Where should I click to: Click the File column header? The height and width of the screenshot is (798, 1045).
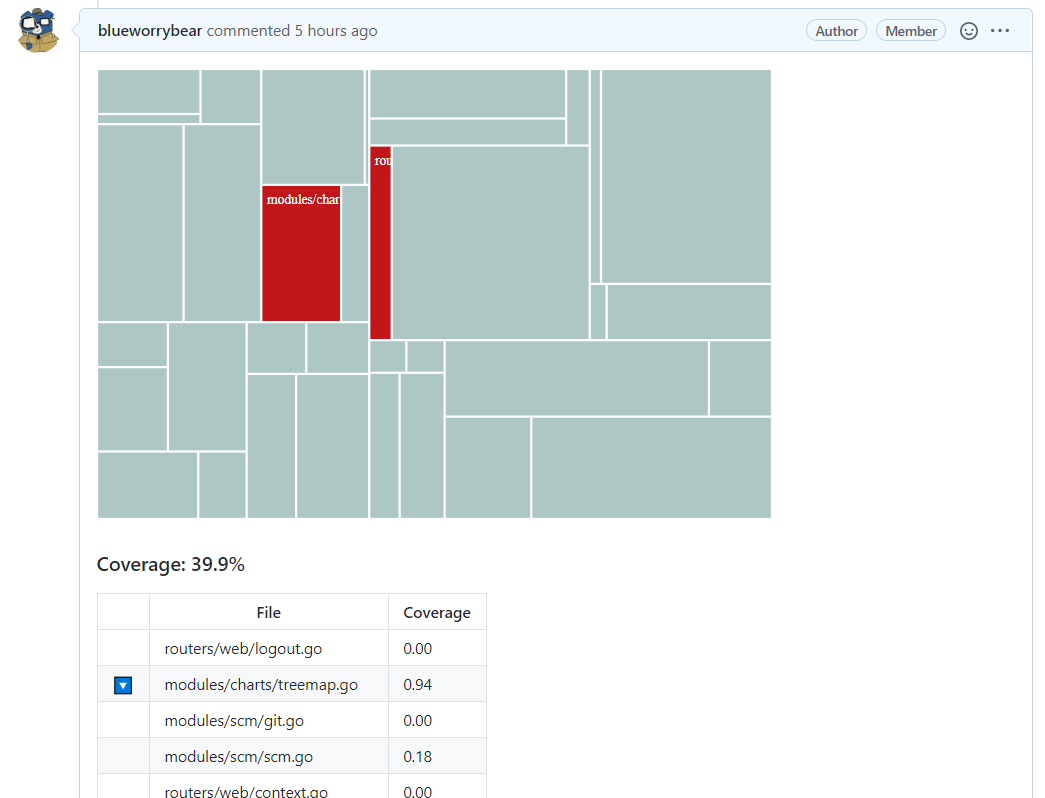(x=269, y=612)
